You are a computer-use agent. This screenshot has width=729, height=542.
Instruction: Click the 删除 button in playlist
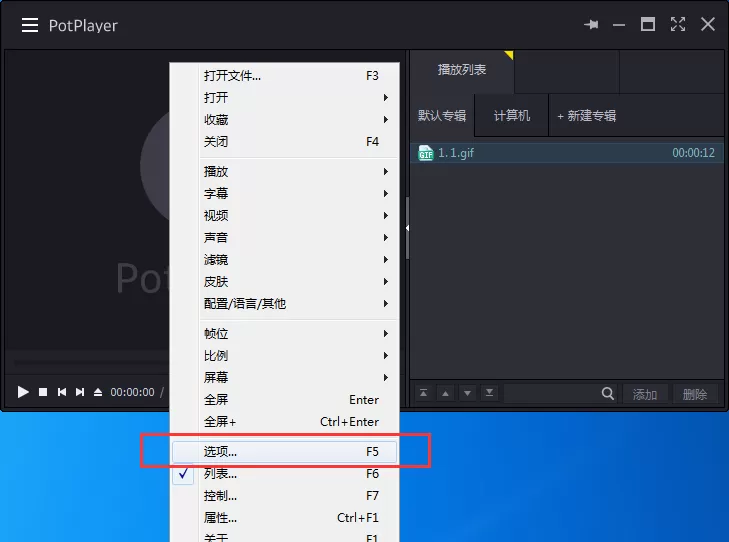coord(695,394)
